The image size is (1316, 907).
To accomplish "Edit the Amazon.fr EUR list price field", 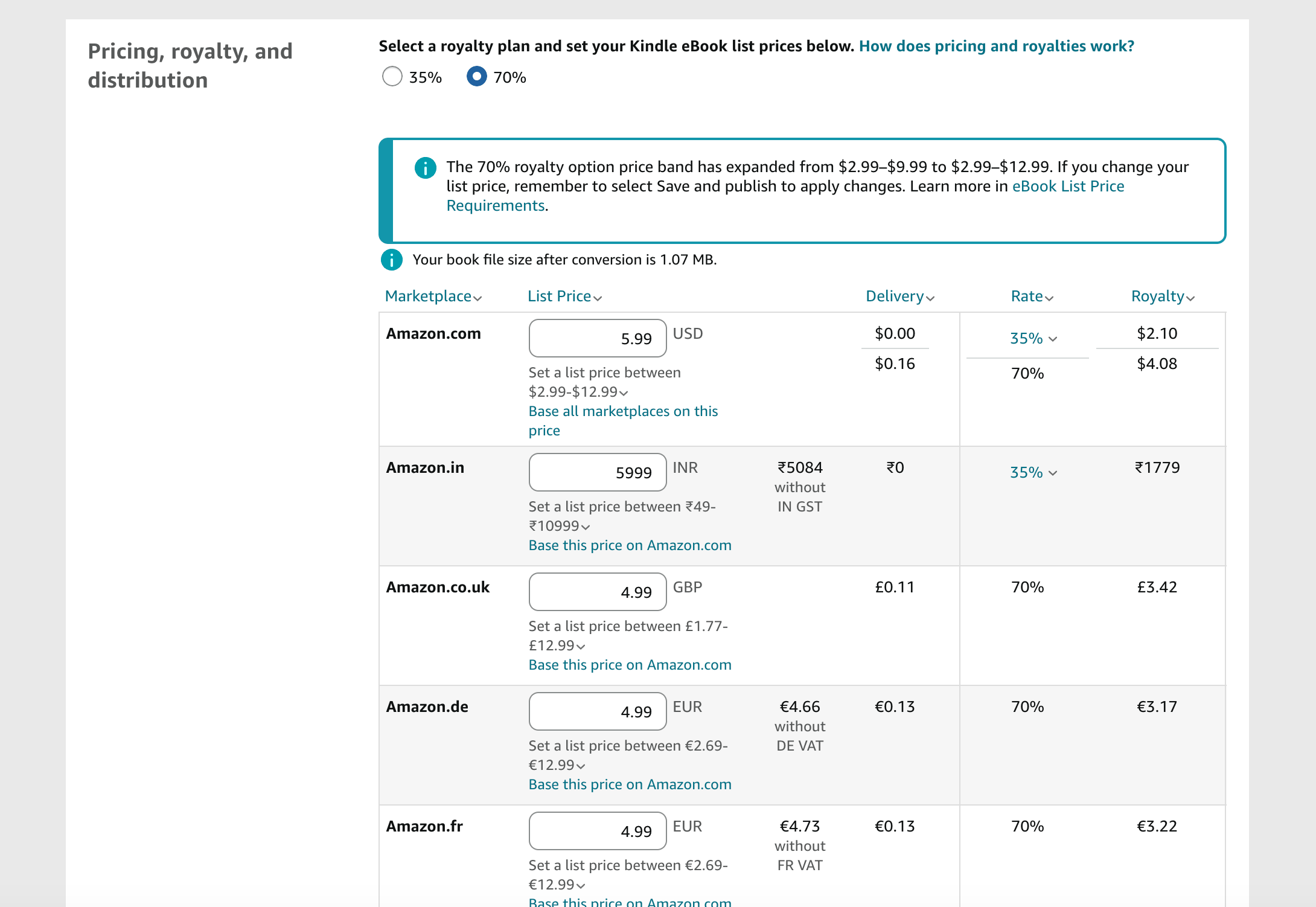I will [598, 831].
